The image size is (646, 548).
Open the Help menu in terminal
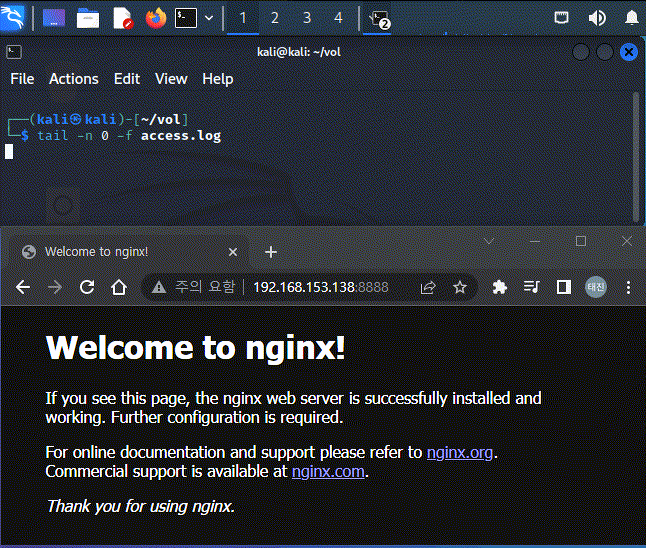[x=218, y=79]
